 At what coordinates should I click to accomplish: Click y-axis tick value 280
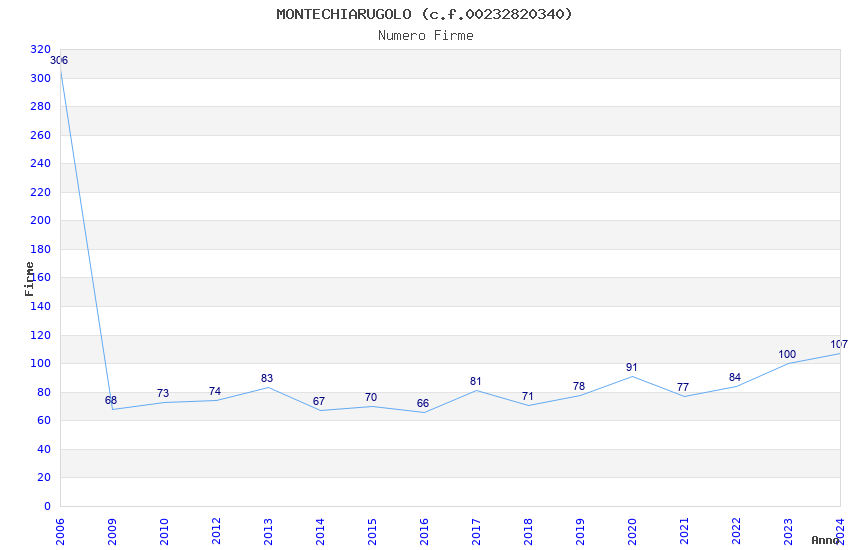point(41,106)
